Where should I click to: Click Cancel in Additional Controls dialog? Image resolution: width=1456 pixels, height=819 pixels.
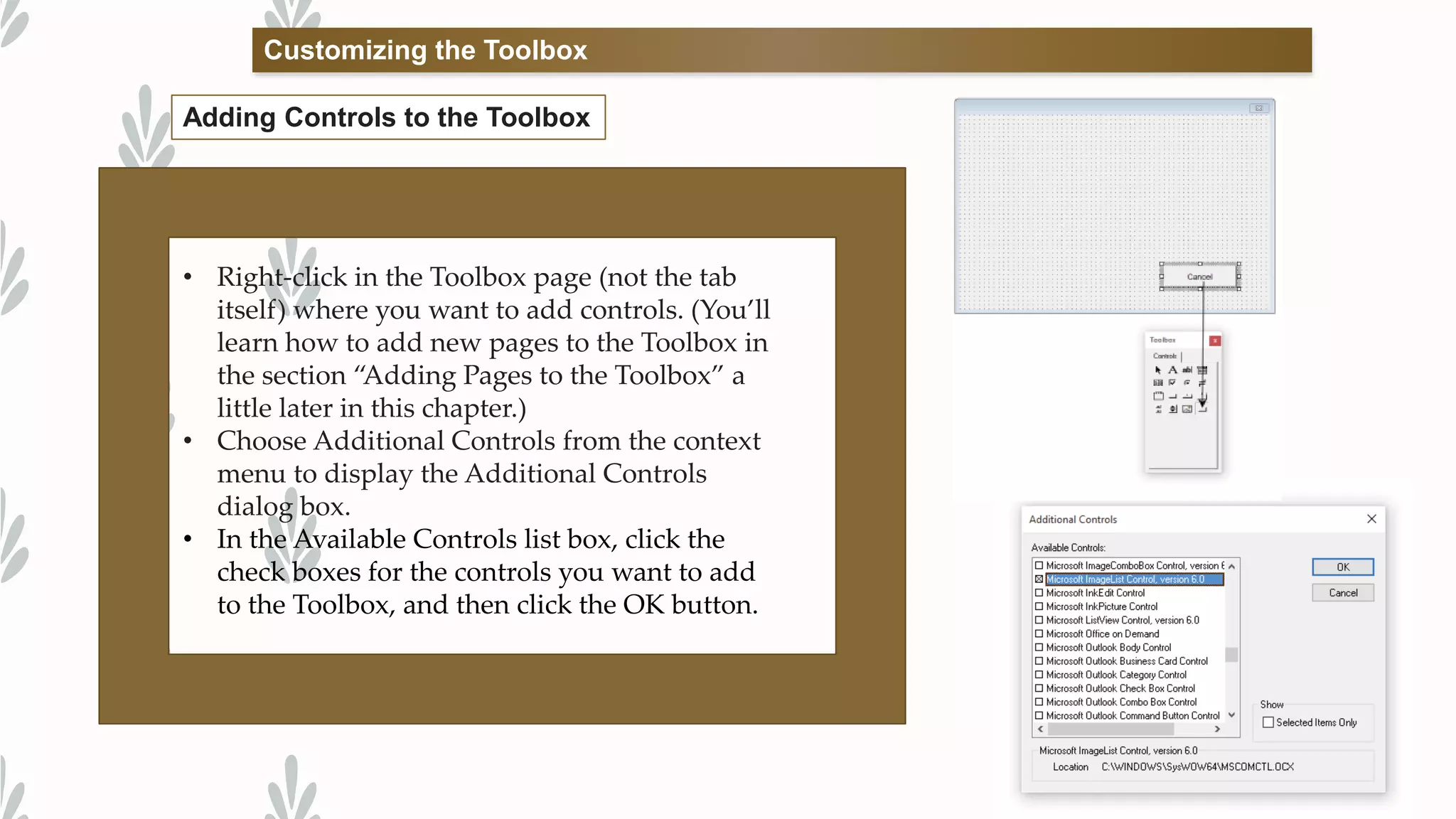click(x=1342, y=593)
